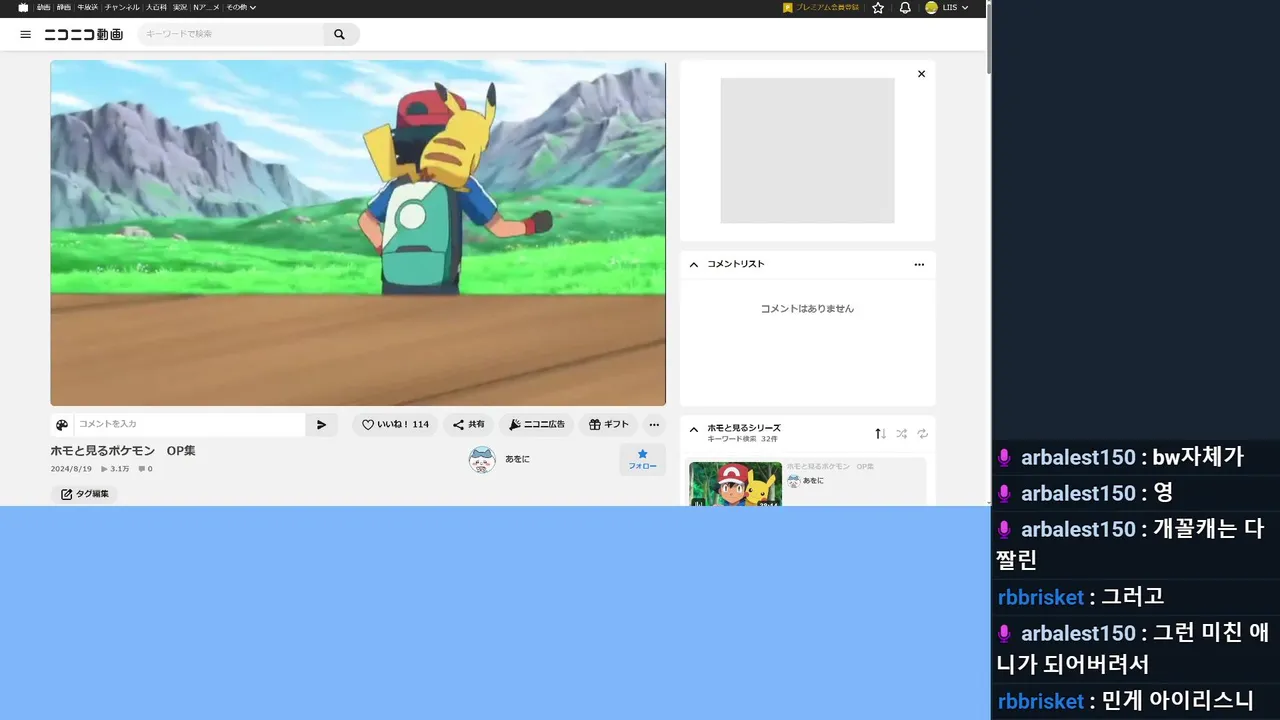Click chat message rbbrisket: 그러고
This screenshot has height=720, width=1280.
tap(1081, 597)
